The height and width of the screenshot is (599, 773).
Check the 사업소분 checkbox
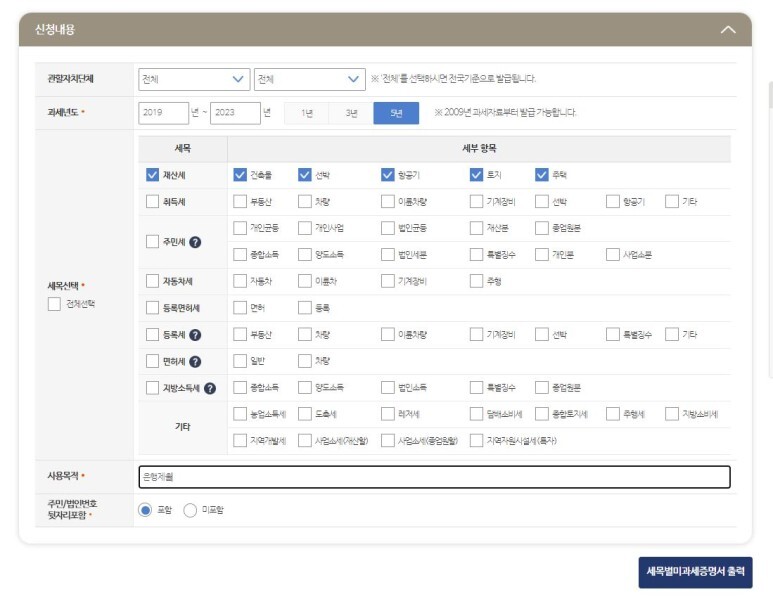point(612,255)
